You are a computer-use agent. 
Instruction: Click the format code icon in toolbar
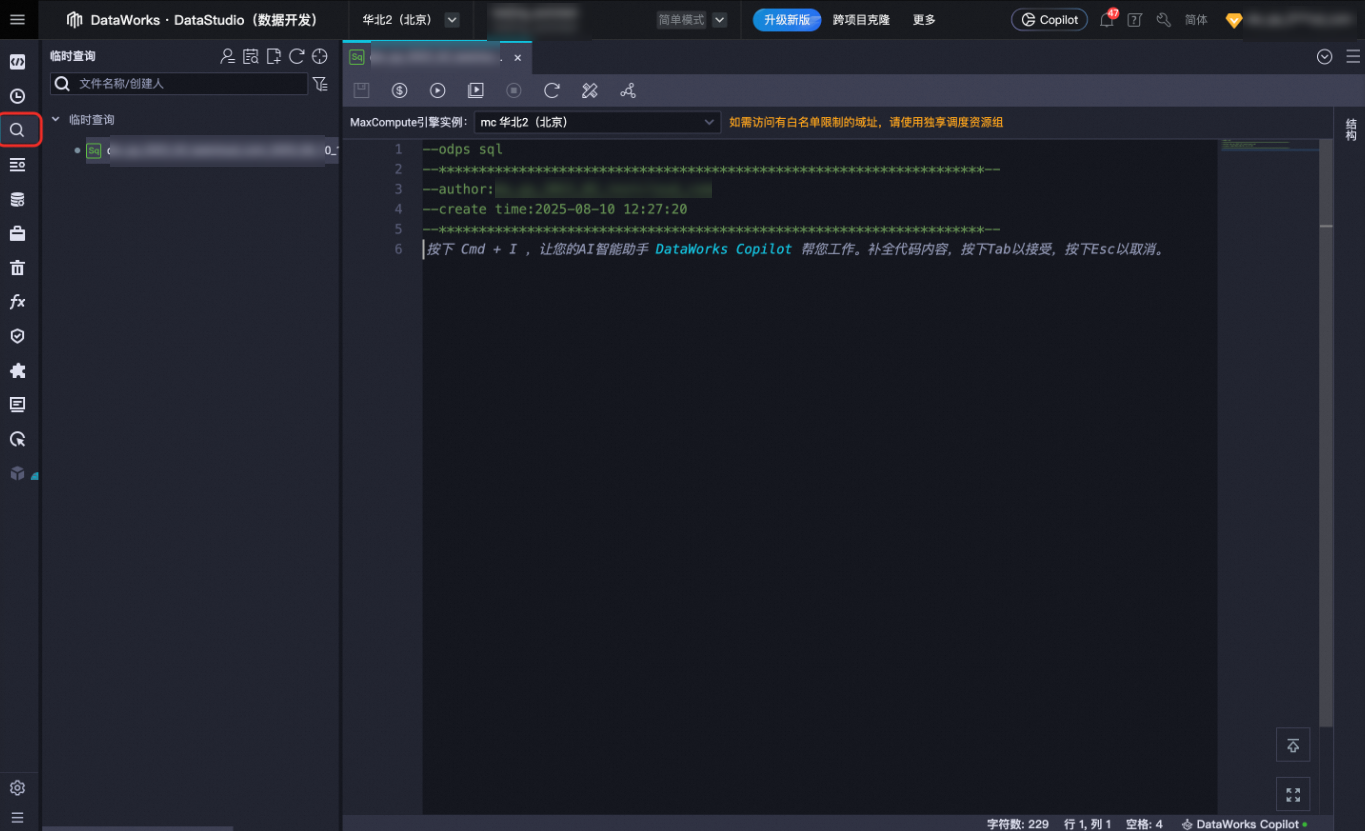click(x=590, y=90)
